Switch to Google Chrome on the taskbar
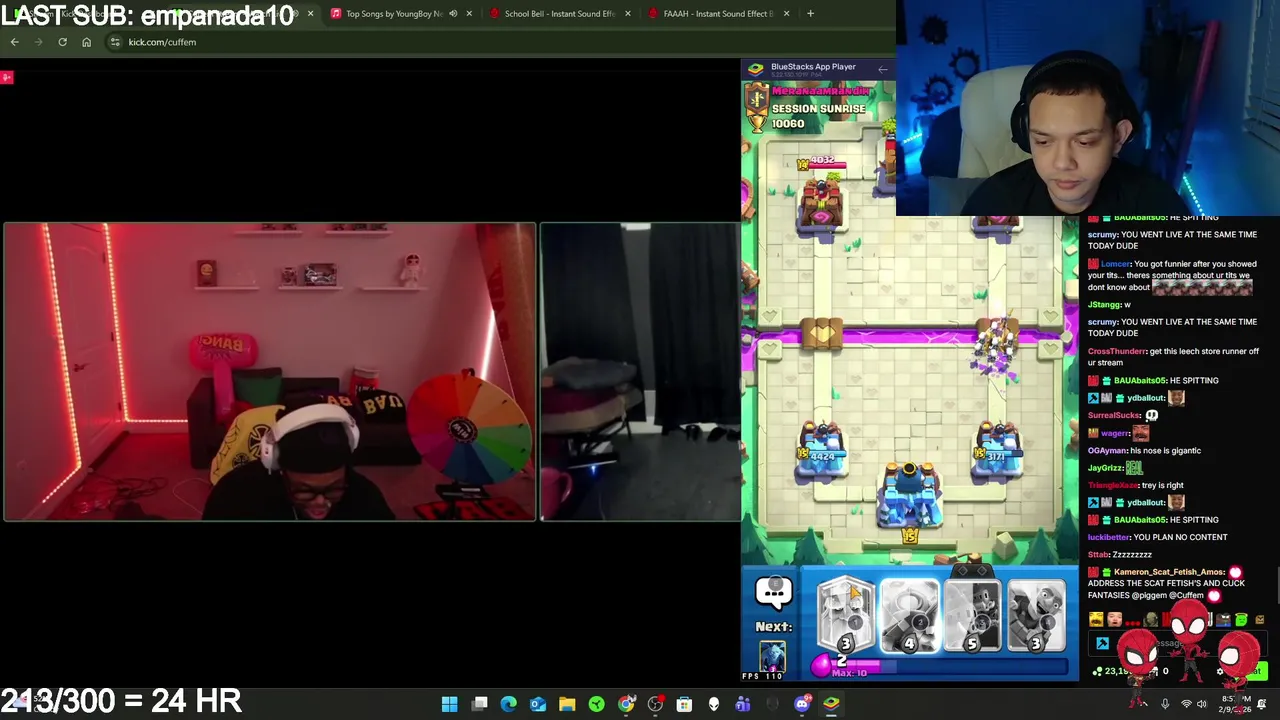The height and width of the screenshot is (720, 1280). [x=626, y=704]
